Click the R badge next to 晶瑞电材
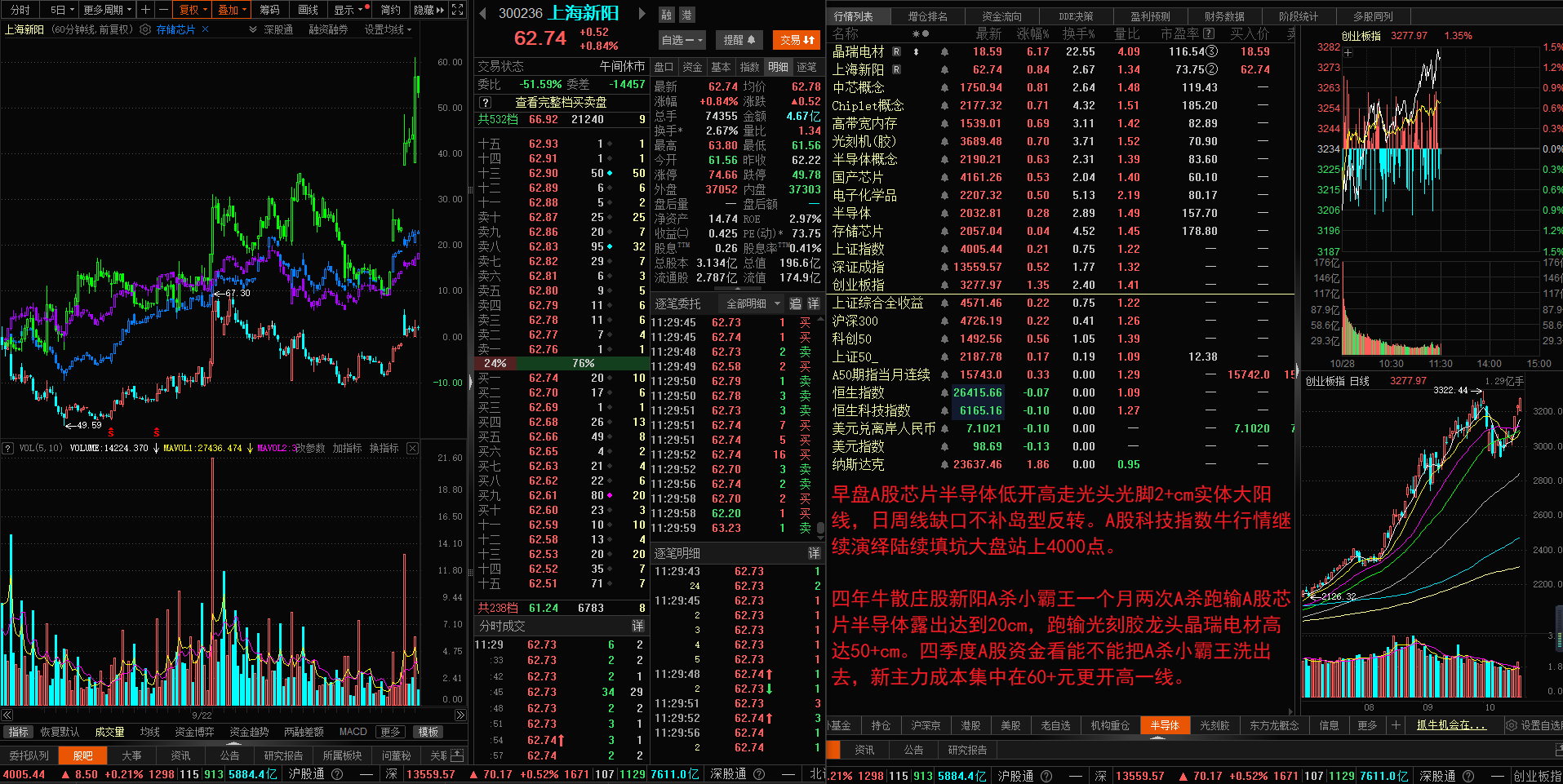Viewport: 1563px width, 784px height. [x=896, y=51]
